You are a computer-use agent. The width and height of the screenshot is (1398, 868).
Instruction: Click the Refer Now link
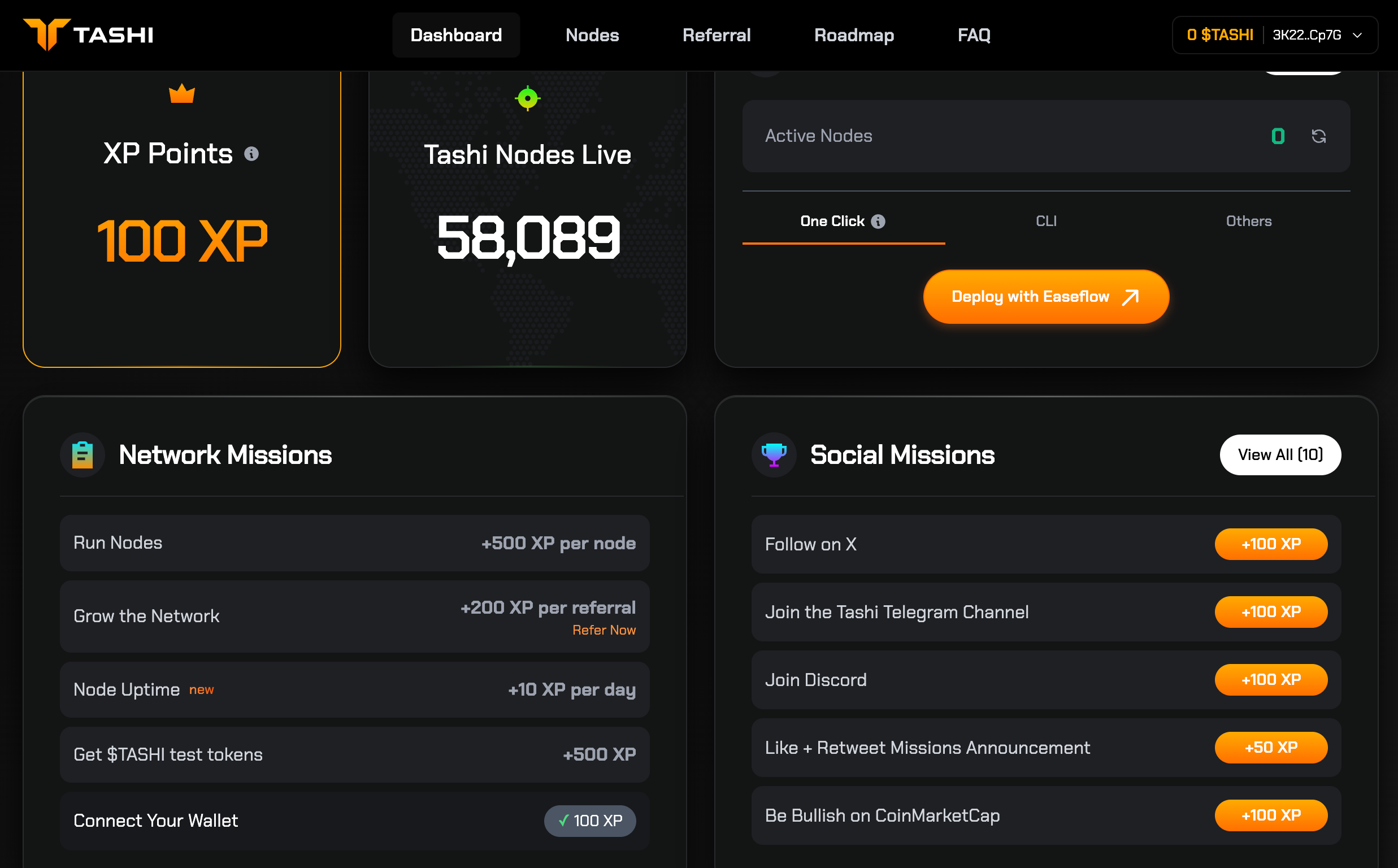coord(604,630)
